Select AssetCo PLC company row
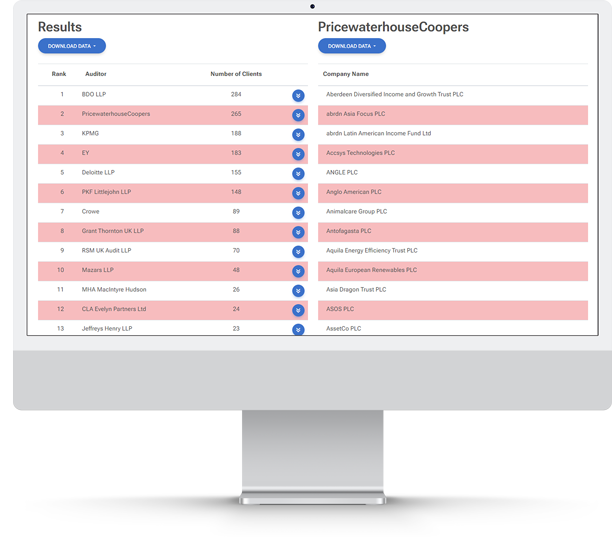 pyautogui.click(x=453, y=328)
